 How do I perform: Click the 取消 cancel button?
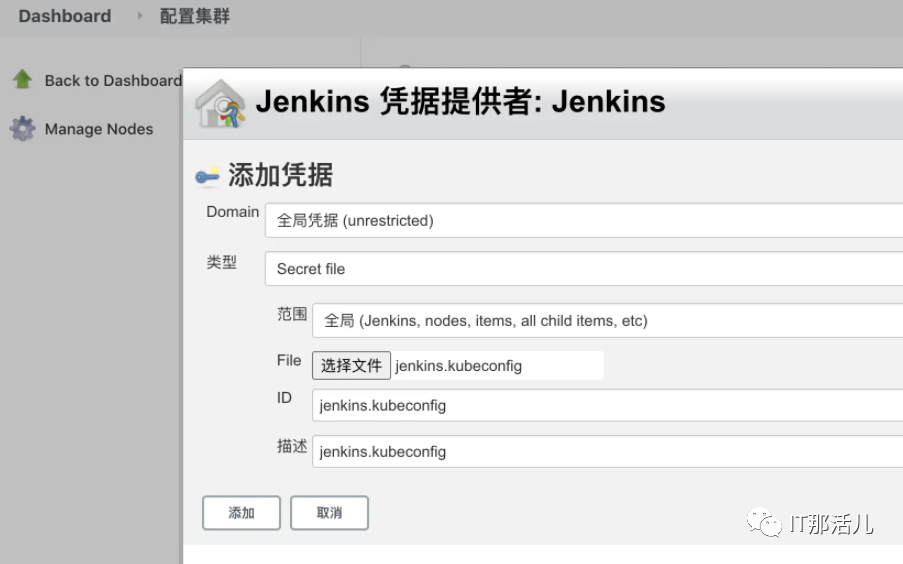click(329, 513)
